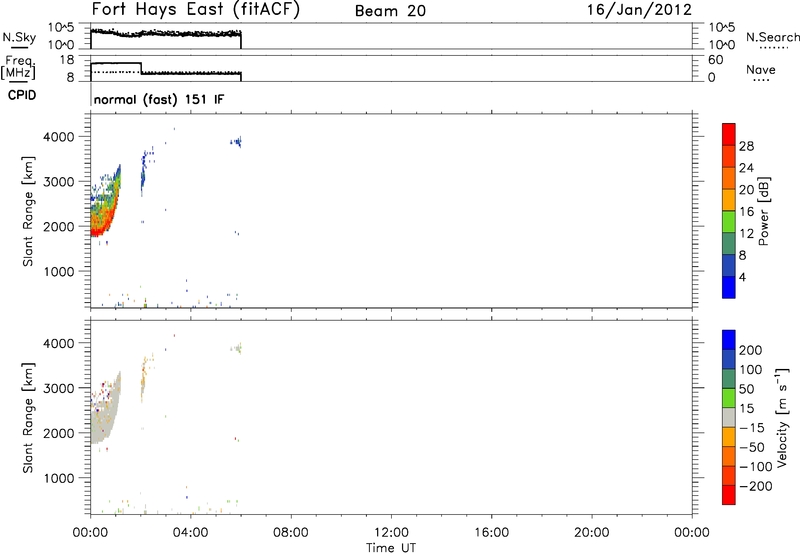Click the 'Power [dB]' color bar title

coord(763,211)
